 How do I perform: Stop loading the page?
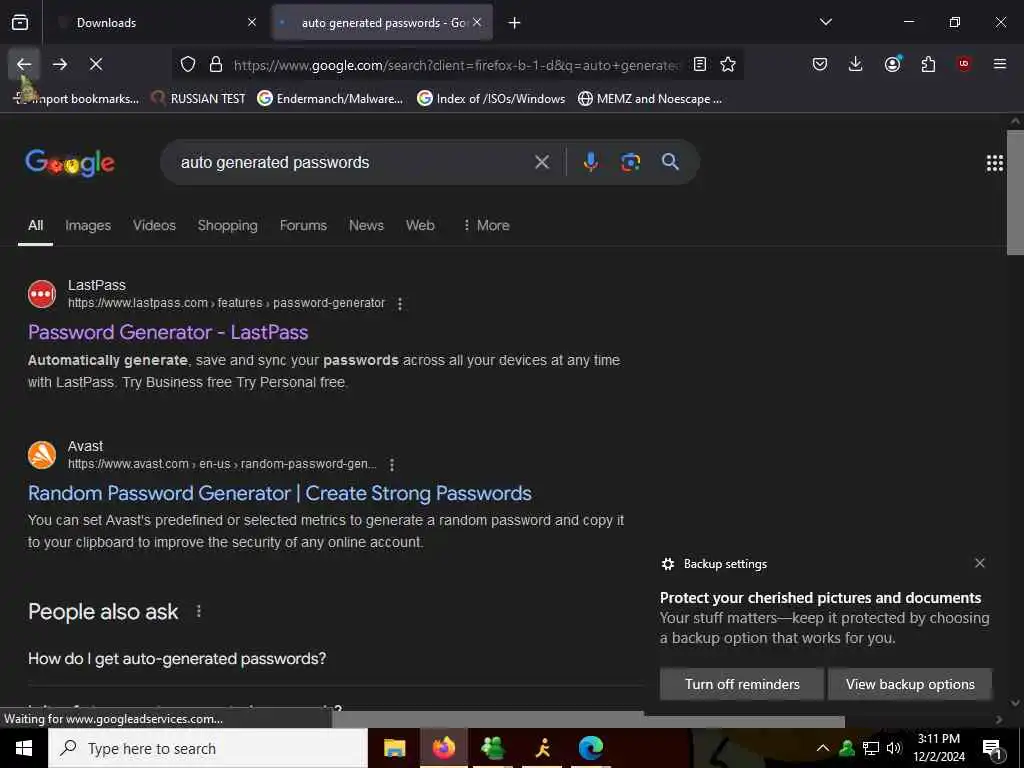click(96, 64)
